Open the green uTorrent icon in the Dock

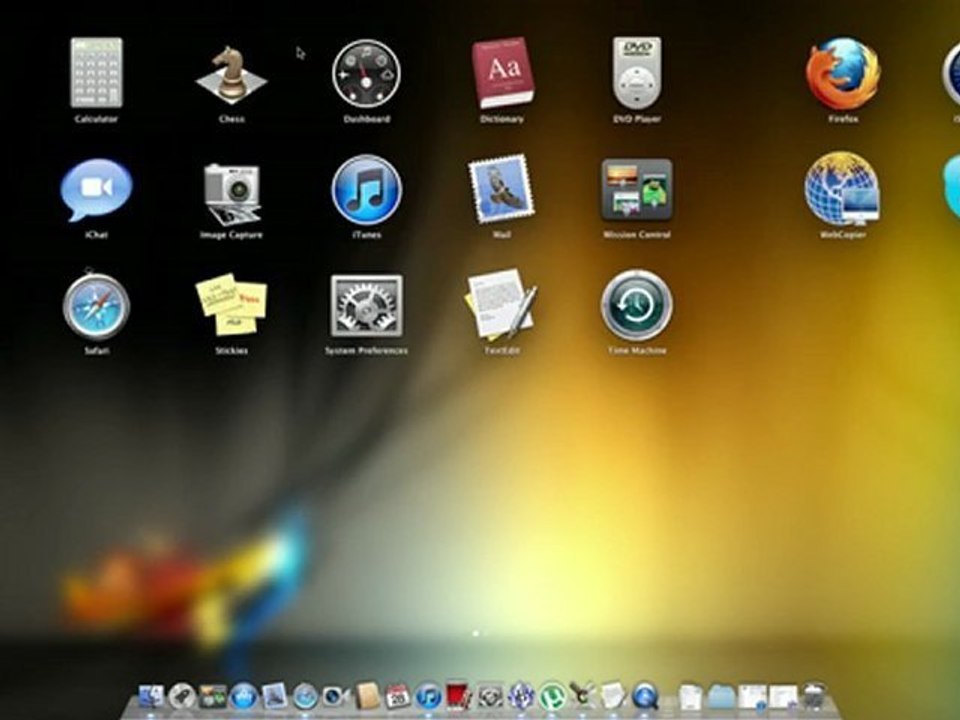pyautogui.click(x=551, y=696)
